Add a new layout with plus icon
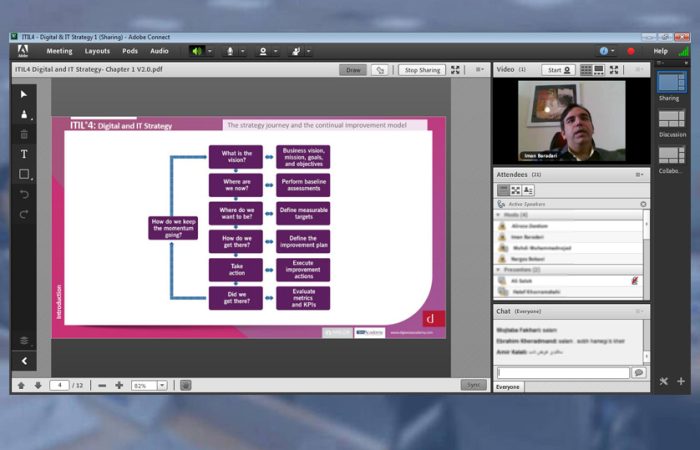 click(x=681, y=381)
